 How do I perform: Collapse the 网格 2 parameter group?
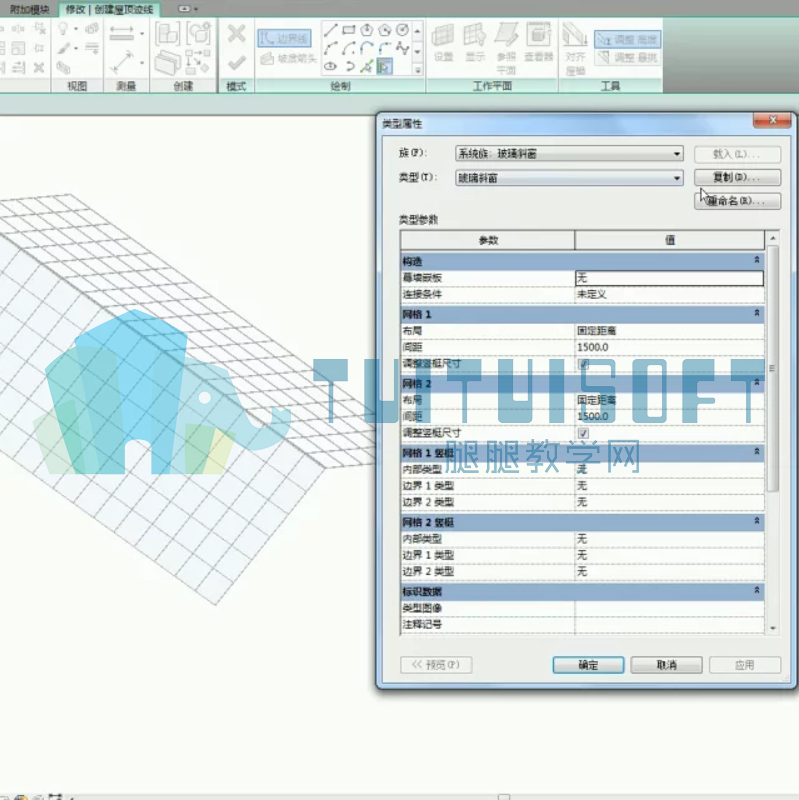click(757, 383)
